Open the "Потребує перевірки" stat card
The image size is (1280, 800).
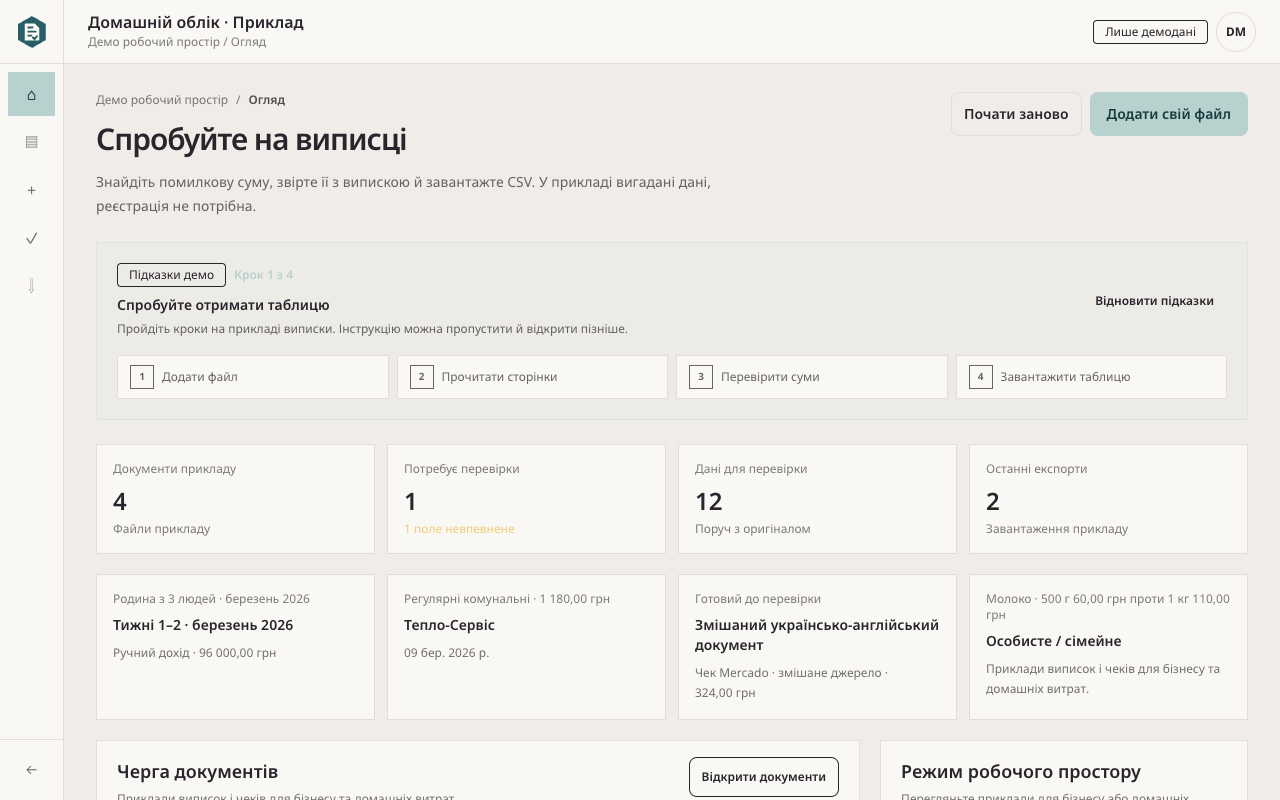tap(526, 499)
